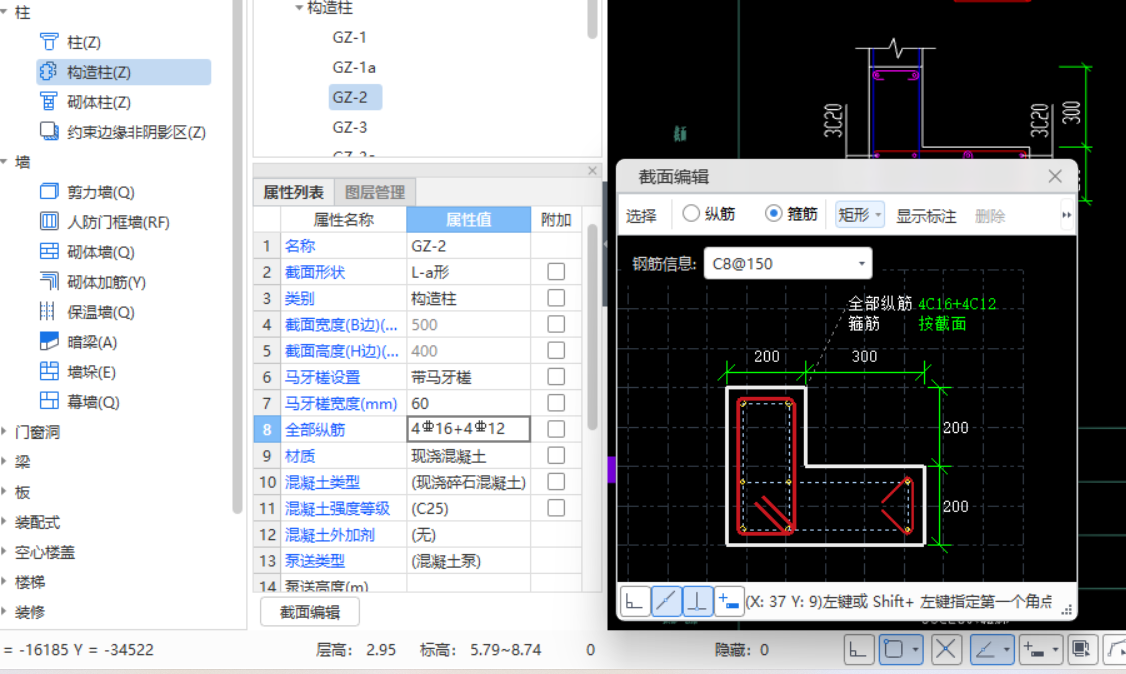Collapse the 构造柱 component list node

pyautogui.click(x=299, y=8)
